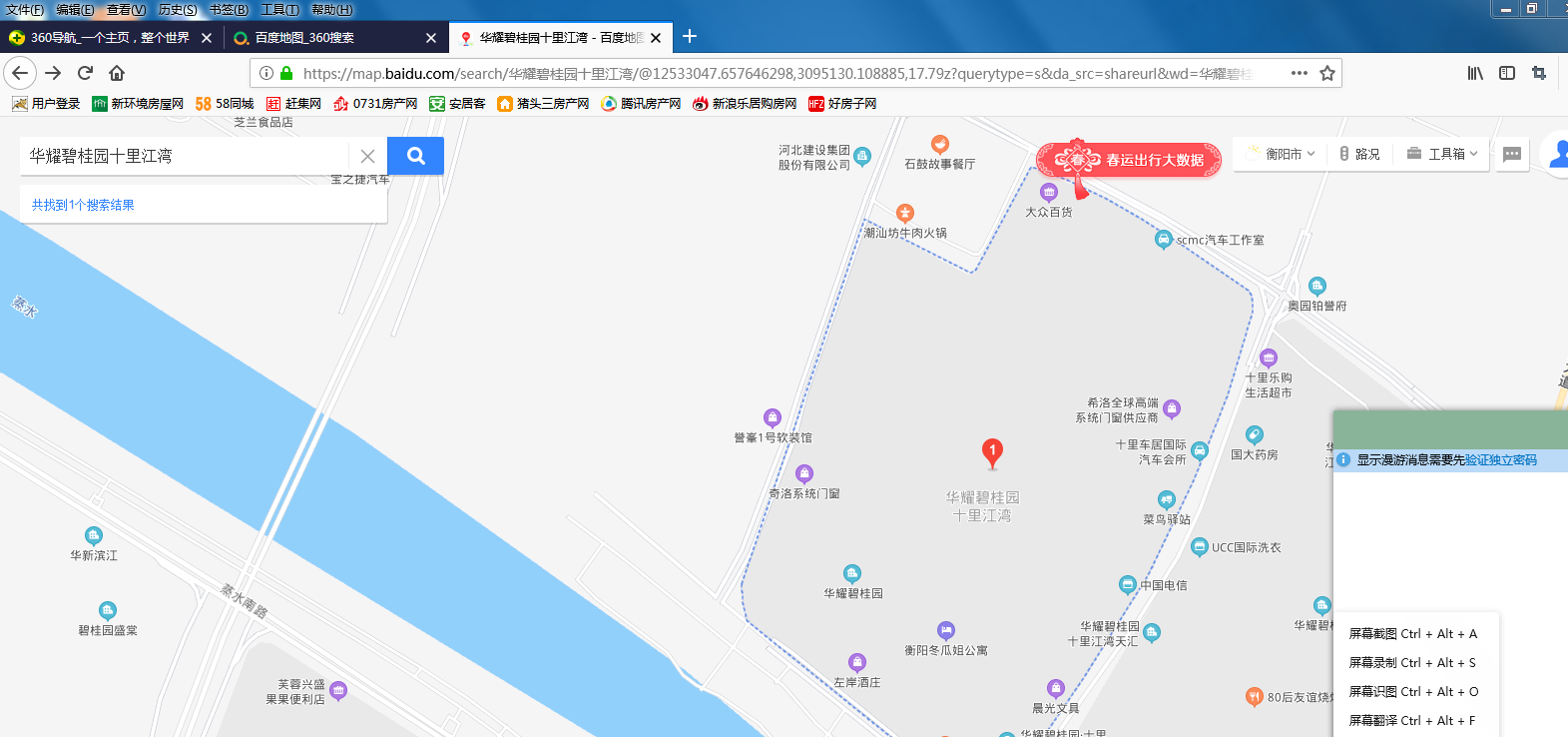Click the 验证独立密码 link
The height and width of the screenshot is (737, 1568).
tap(1500, 460)
